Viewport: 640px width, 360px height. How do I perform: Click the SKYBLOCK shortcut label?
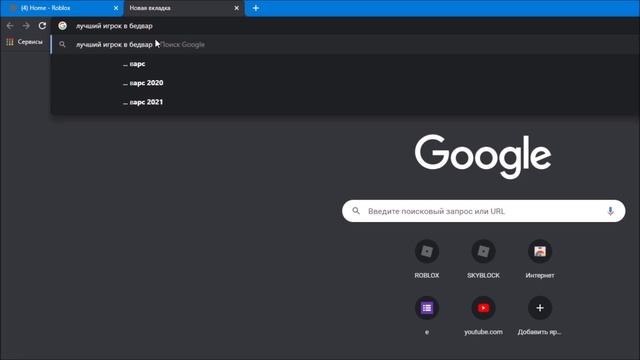[x=483, y=276]
